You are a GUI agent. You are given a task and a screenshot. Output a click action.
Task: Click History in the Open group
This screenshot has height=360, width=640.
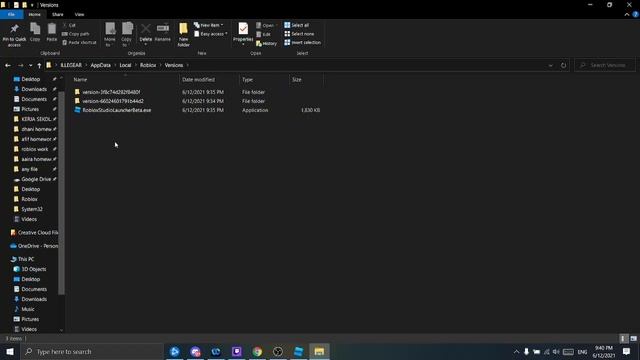267,43
